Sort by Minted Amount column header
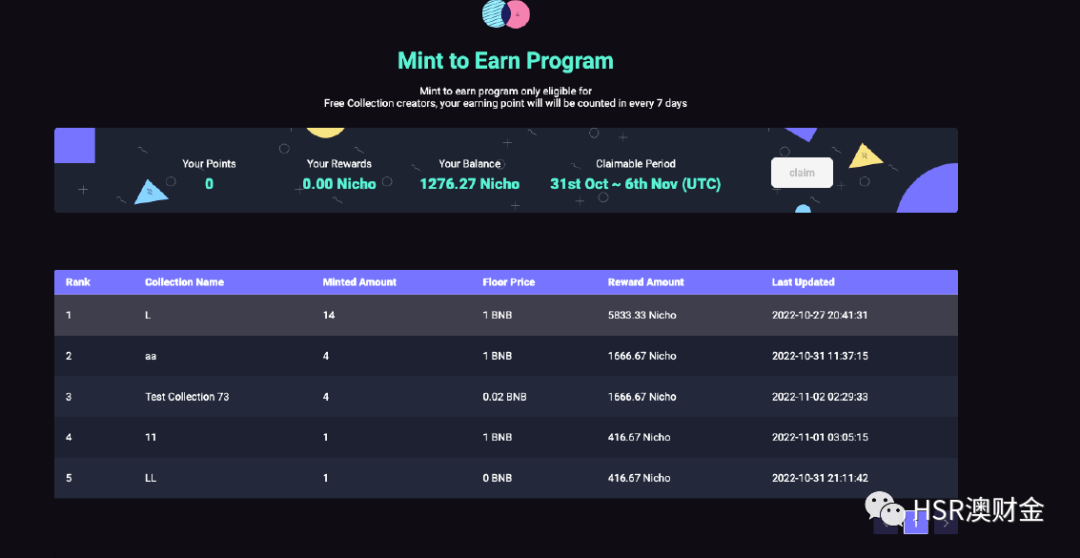 360,282
